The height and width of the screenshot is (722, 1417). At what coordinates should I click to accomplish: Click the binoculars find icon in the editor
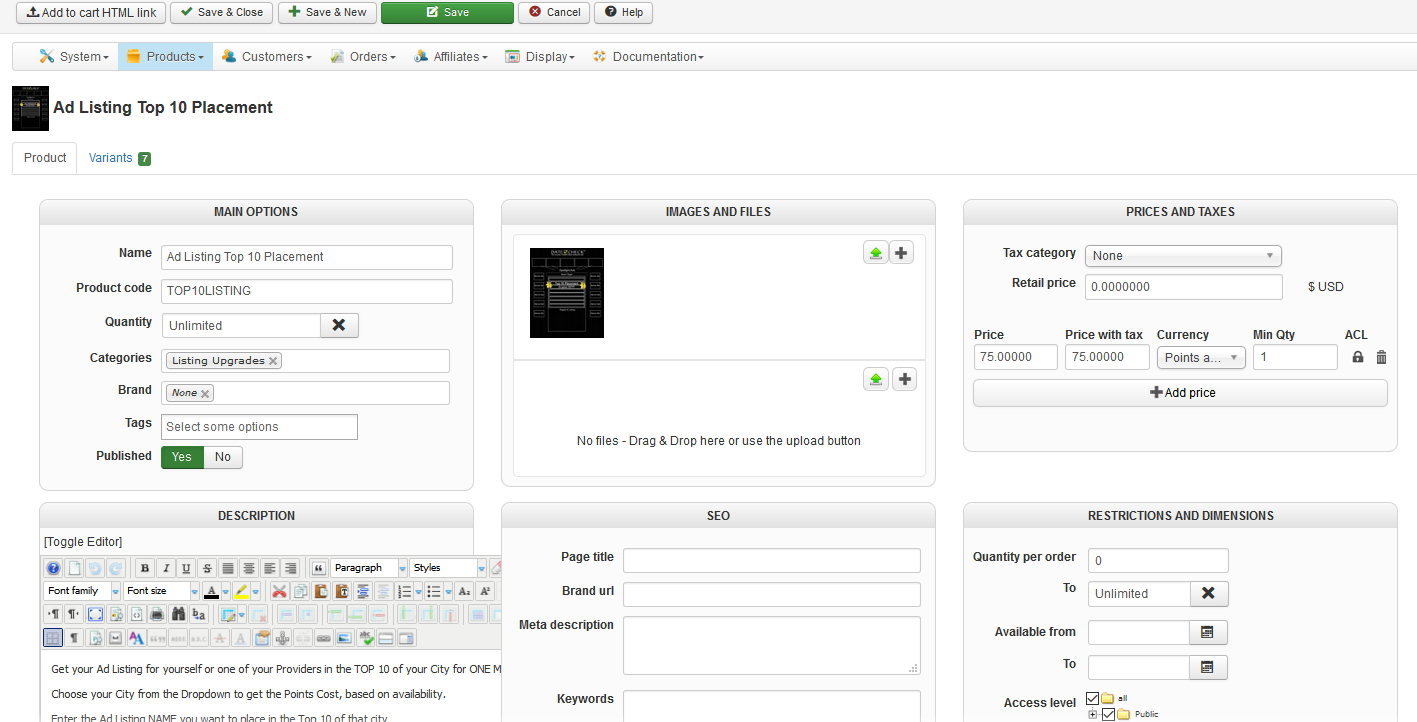[x=178, y=614]
